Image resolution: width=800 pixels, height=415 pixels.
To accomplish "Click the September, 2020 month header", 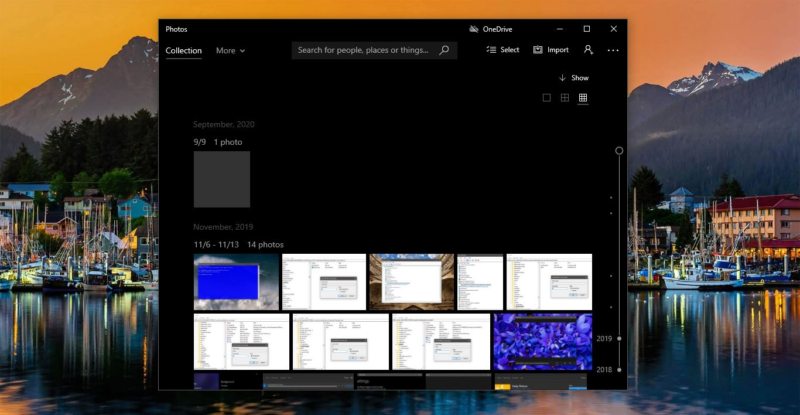I will pos(224,125).
